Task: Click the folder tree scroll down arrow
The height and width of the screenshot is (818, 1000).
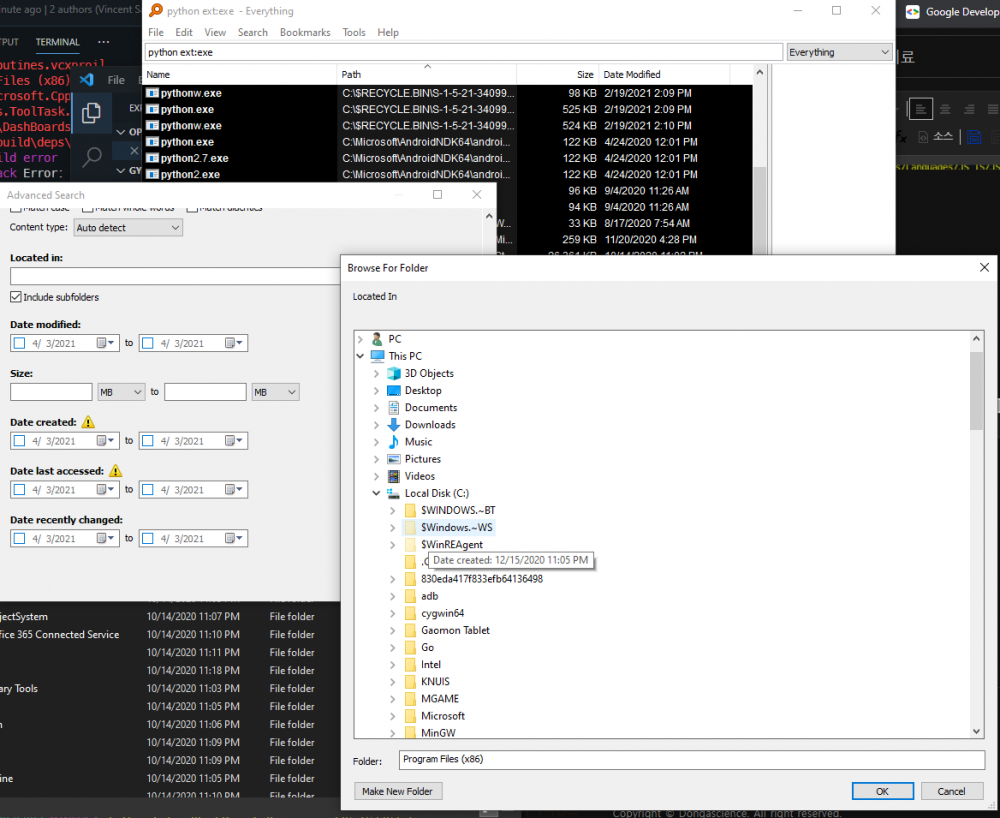Action: [976, 731]
